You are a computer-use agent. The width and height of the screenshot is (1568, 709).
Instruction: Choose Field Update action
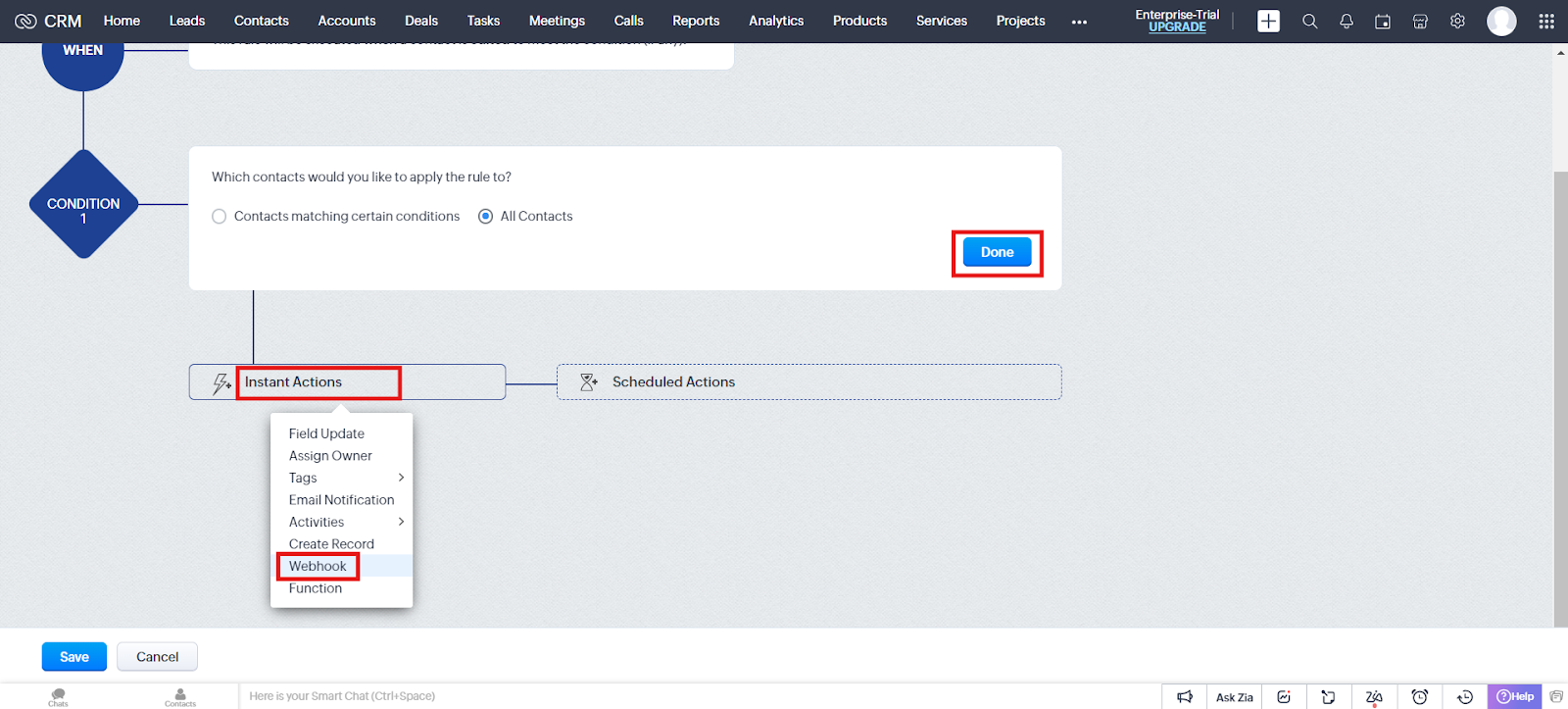pos(326,433)
